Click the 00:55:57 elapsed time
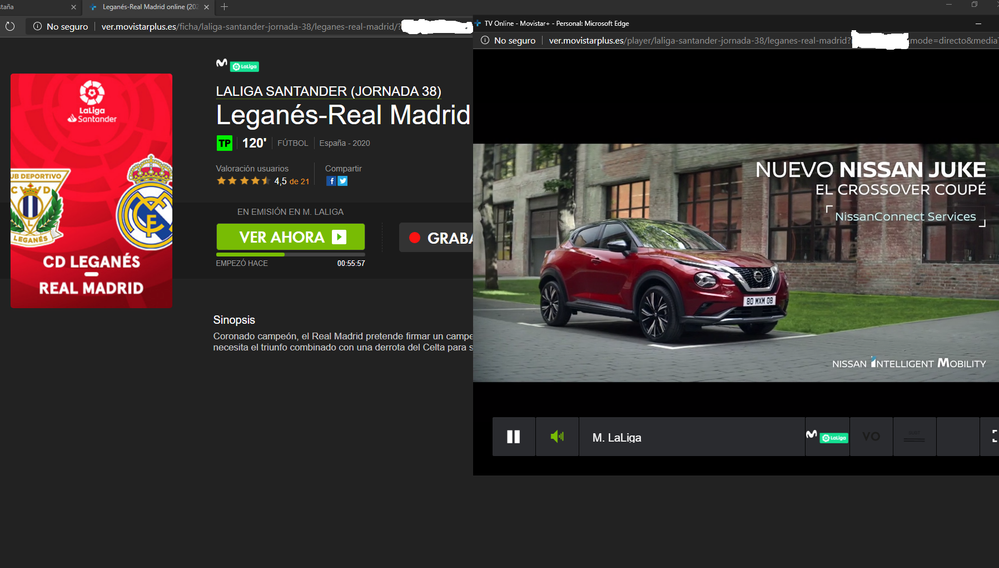The image size is (999, 568). click(351, 263)
